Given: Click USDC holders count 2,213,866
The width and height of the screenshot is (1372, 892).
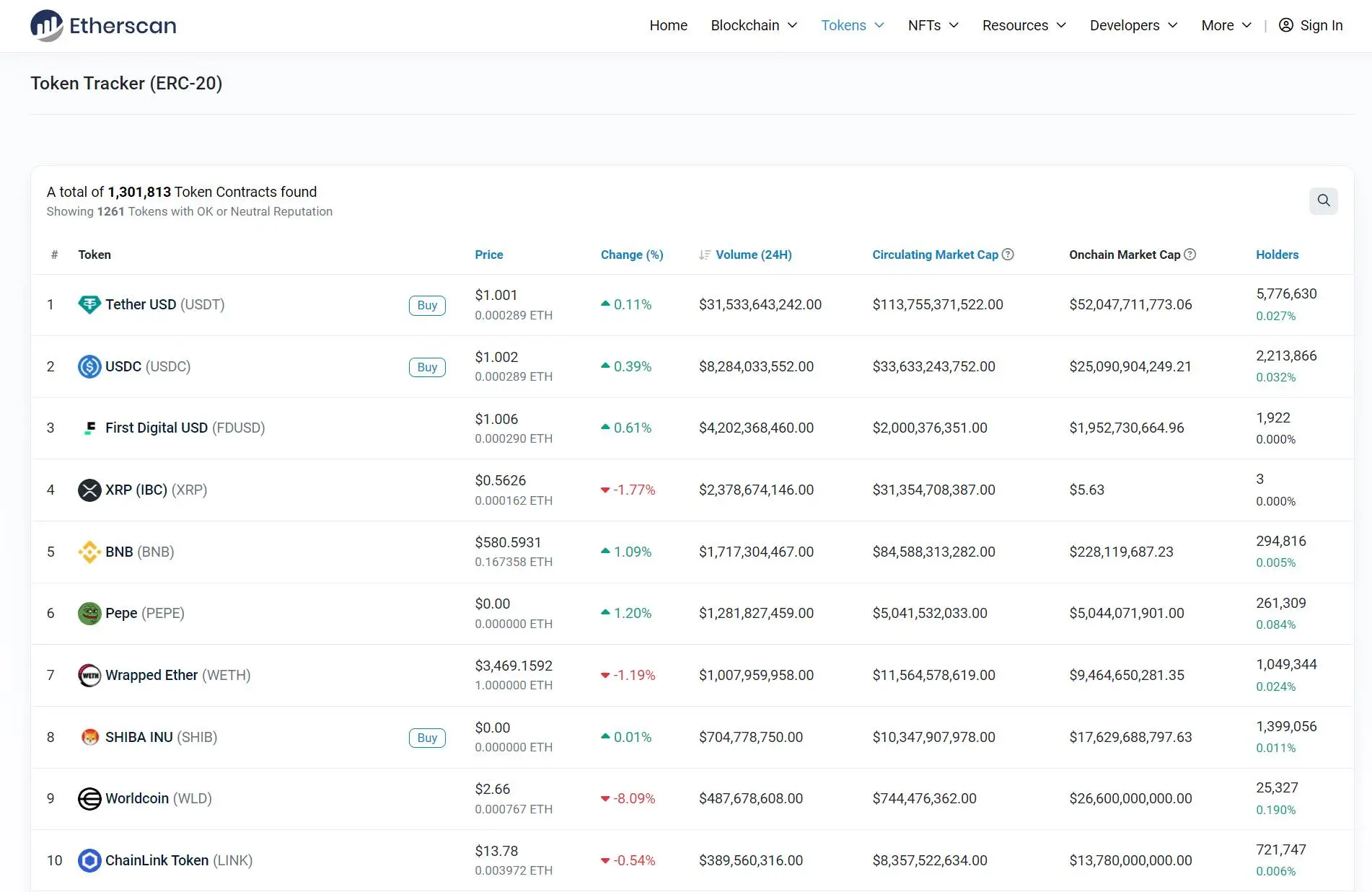Looking at the screenshot, I should tap(1286, 356).
